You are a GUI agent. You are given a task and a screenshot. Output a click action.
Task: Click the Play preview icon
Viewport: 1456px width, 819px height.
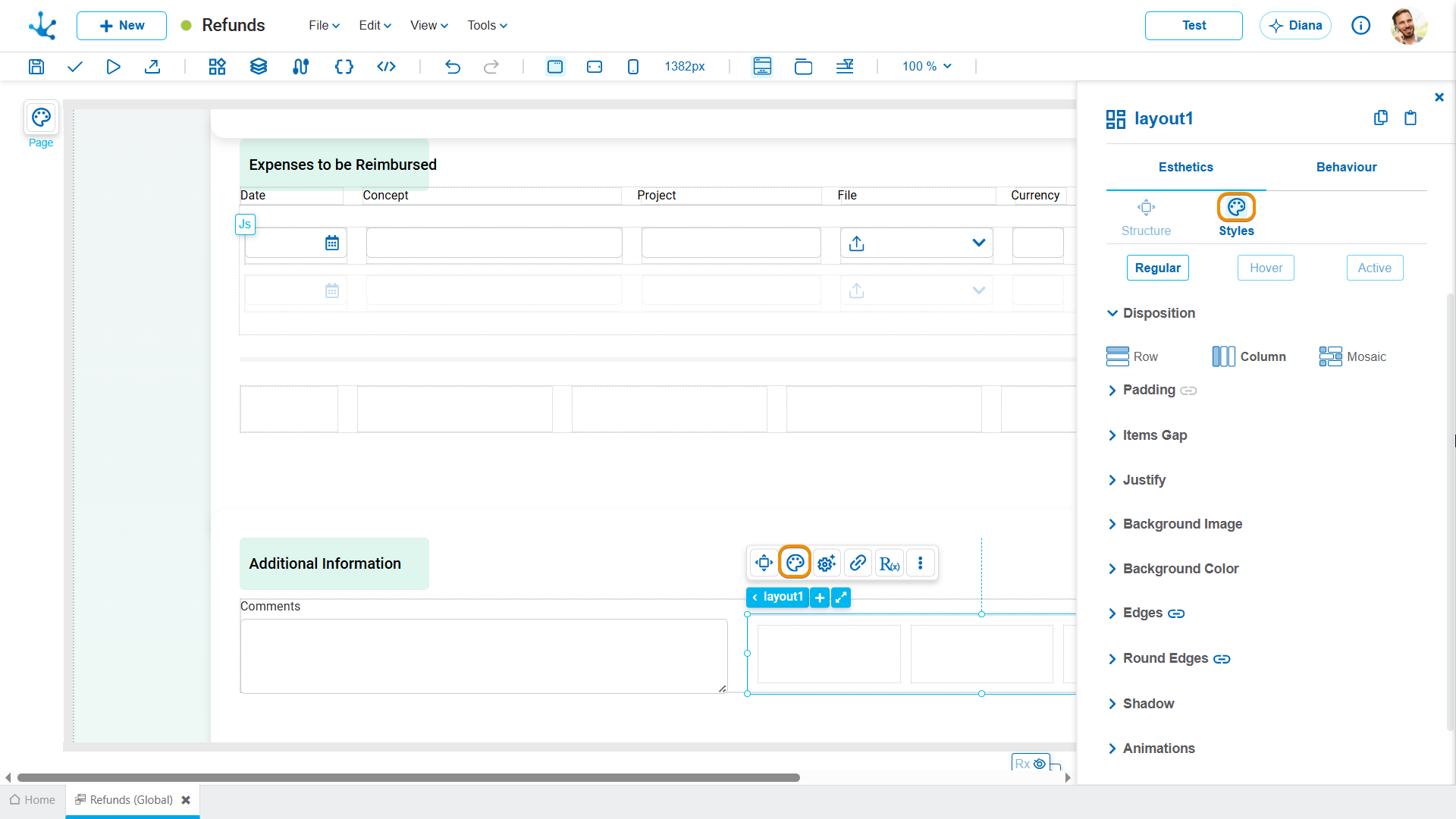point(113,67)
